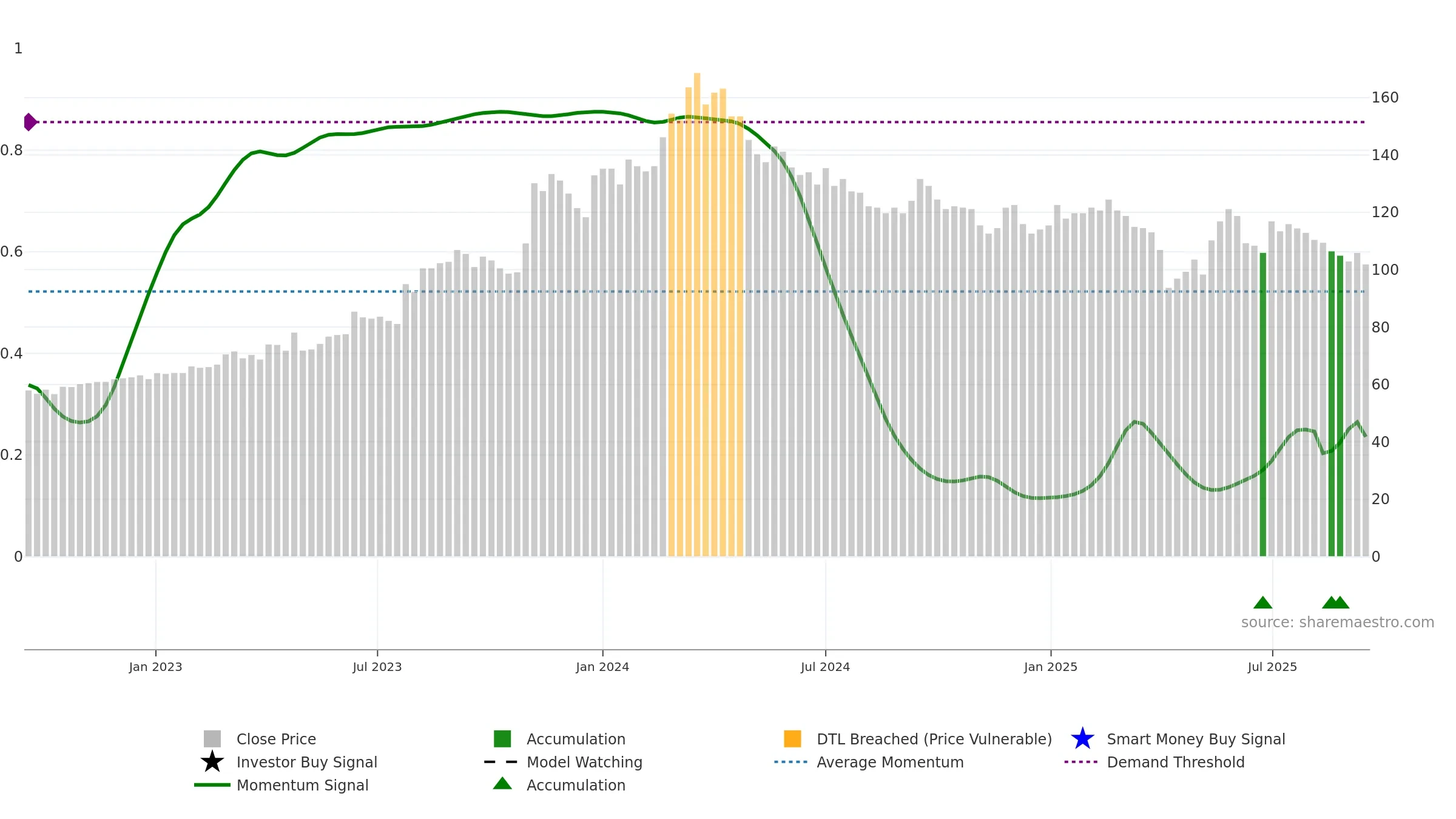The width and height of the screenshot is (1456, 819).
Task: Click the orange DTL Breached legend square
Action: (x=792, y=738)
